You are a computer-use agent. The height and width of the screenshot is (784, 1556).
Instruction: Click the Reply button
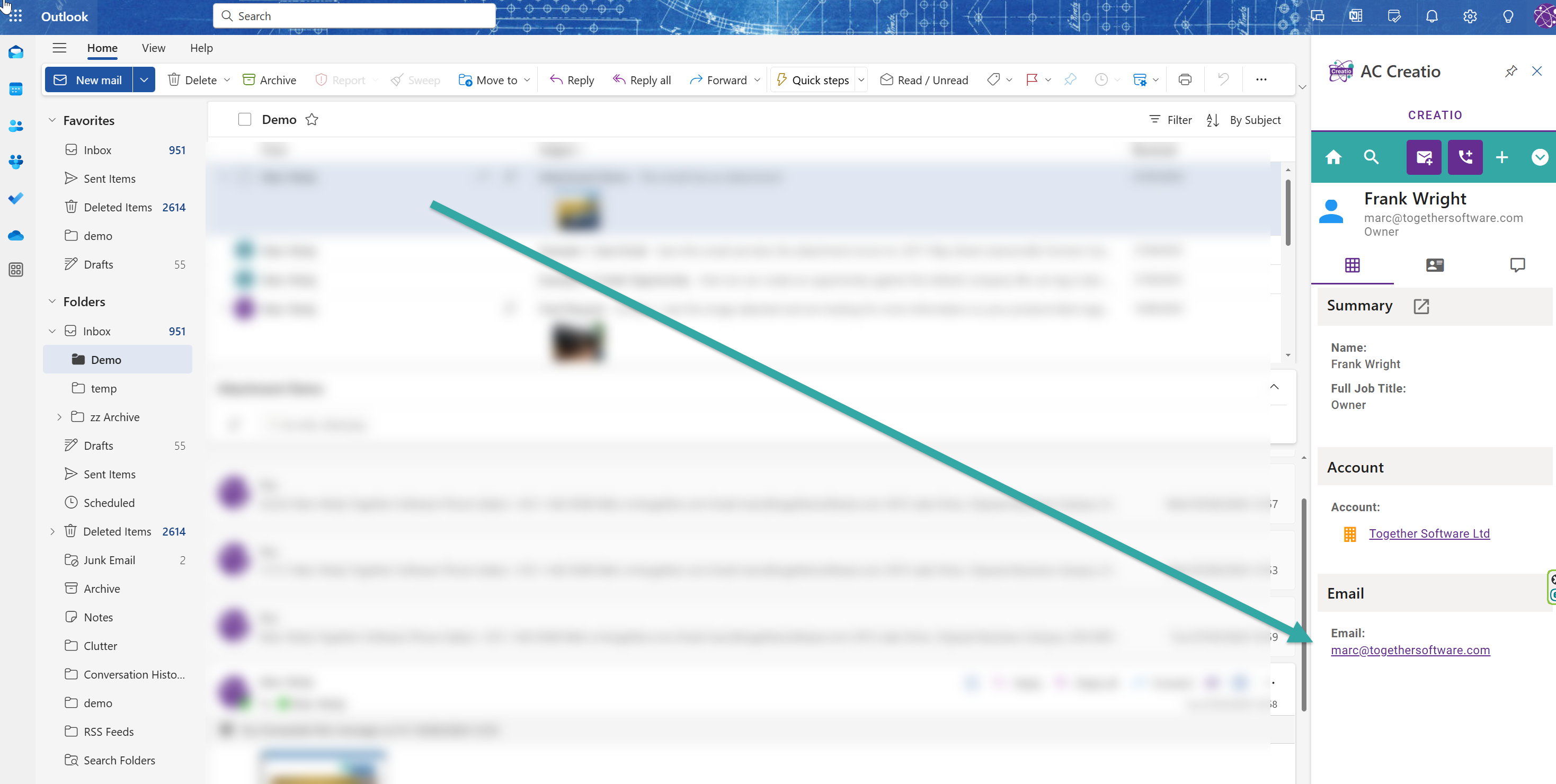click(572, 80)
